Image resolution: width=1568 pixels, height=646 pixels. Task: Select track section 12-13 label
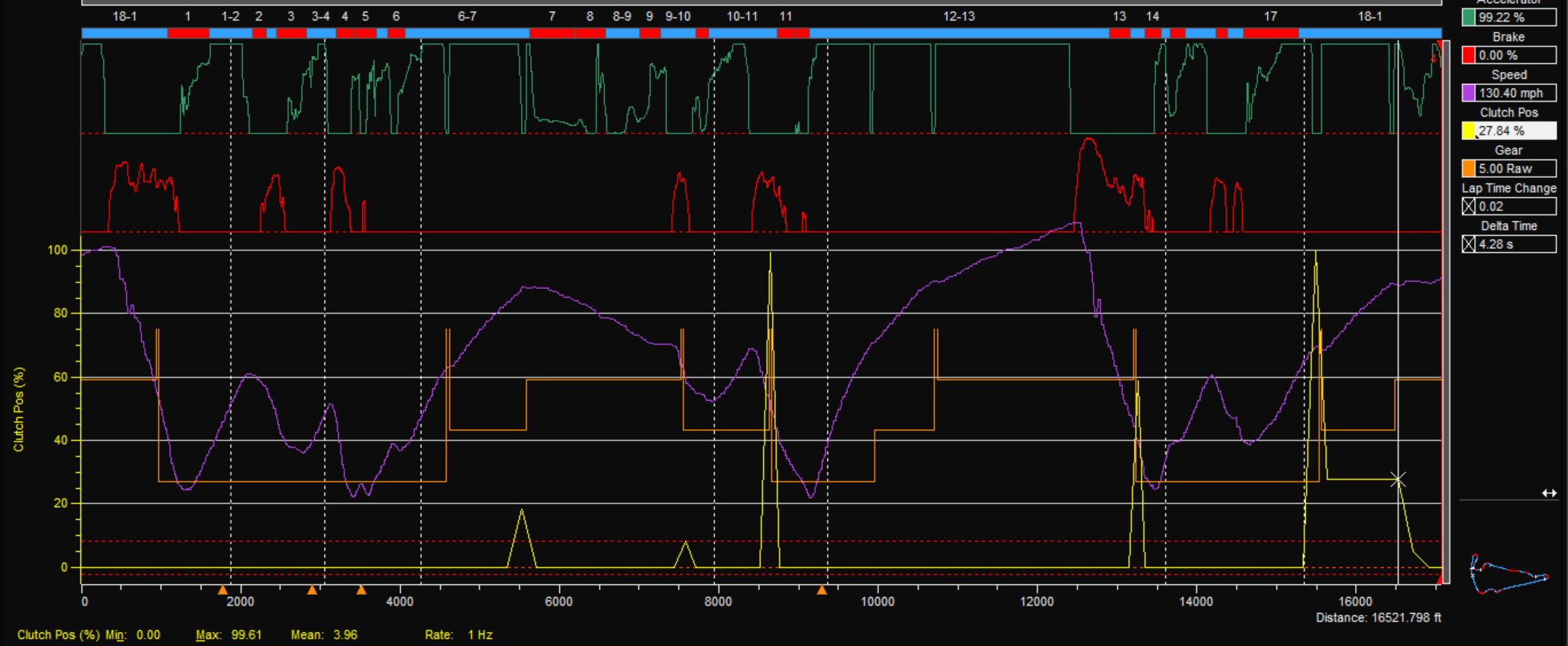pos(959,16)
